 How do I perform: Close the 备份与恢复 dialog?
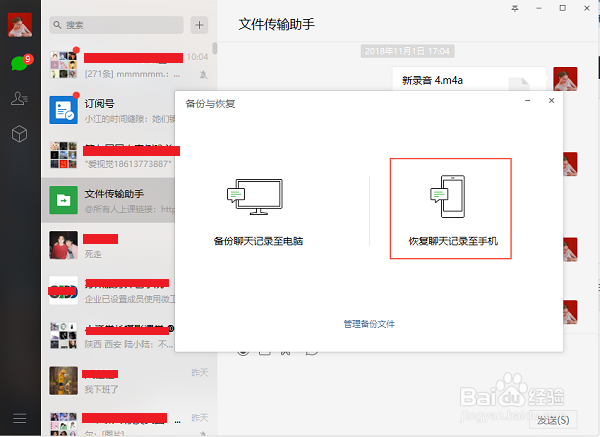(551, 101)
